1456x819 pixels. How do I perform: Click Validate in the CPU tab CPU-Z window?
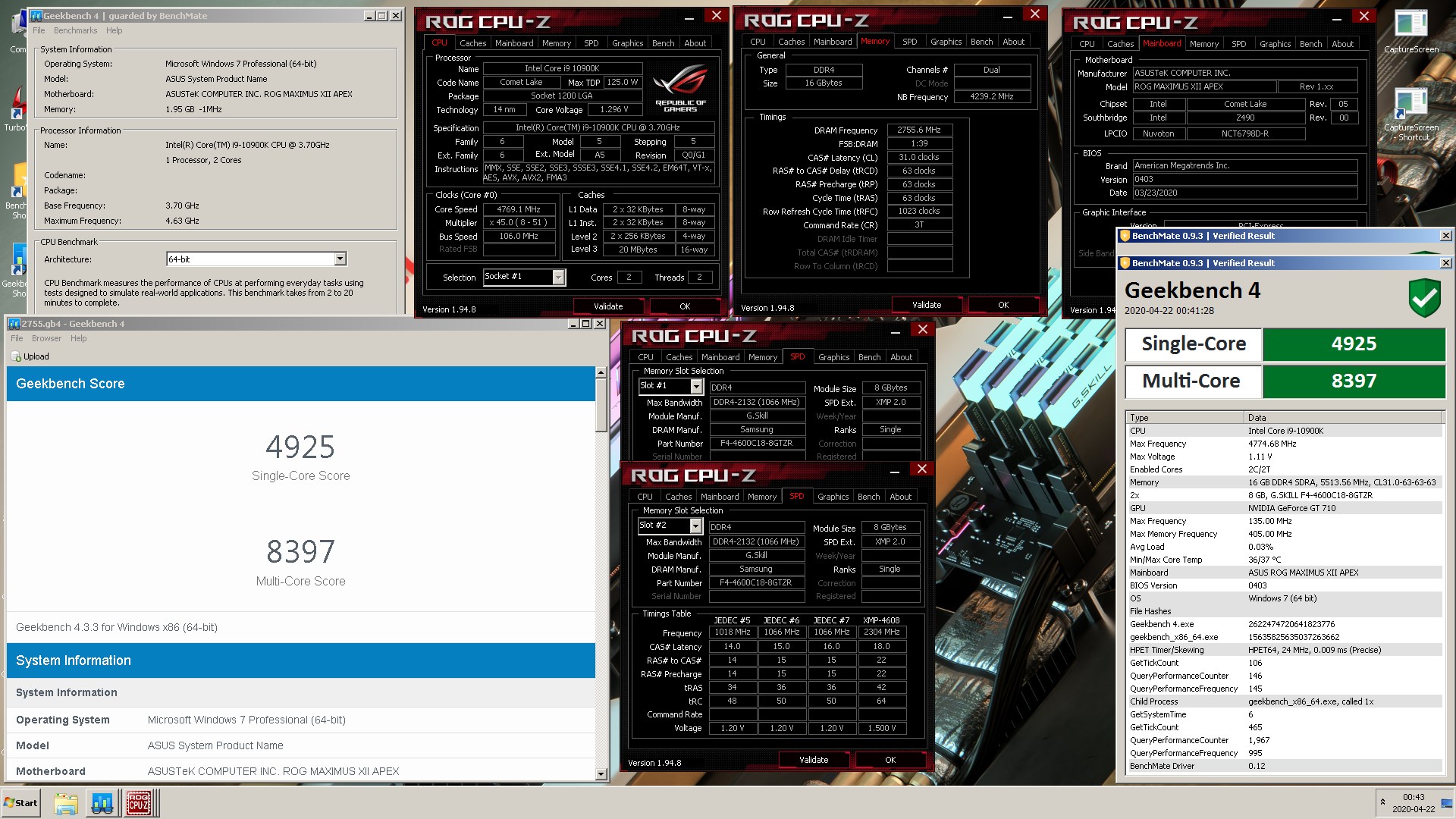(608, 306)
